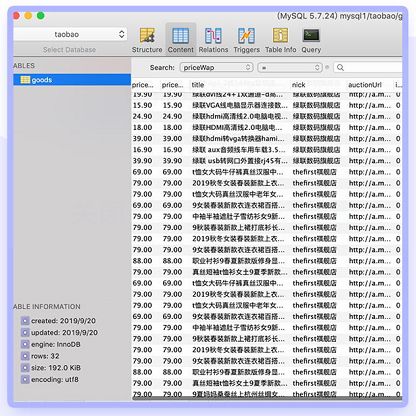This screenshot has height=416, width=416.
Task: Open the equals operator dropdown
Action: click(290, 68)
